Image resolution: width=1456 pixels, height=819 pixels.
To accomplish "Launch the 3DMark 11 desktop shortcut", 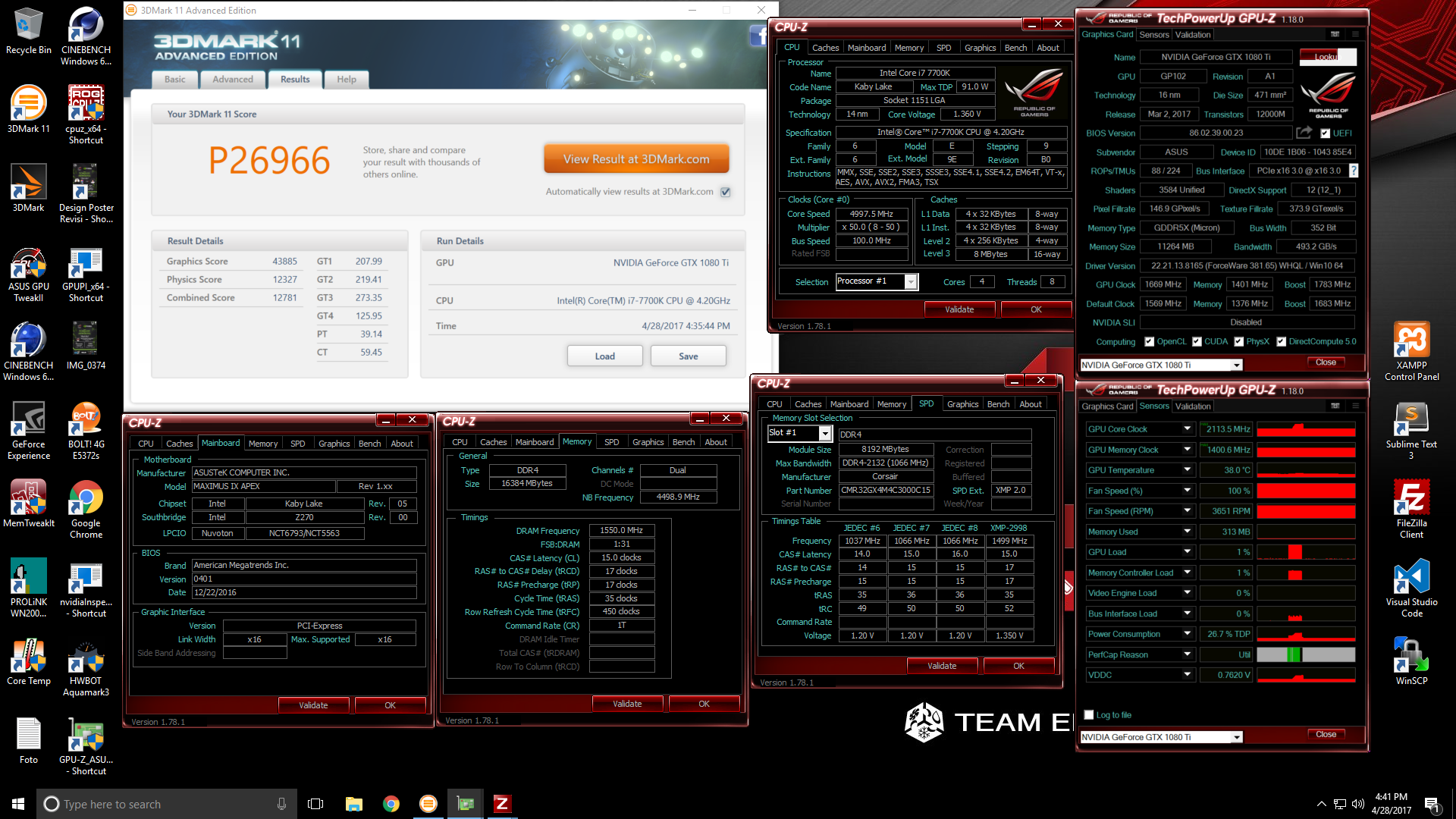I will tap(29, 110).
